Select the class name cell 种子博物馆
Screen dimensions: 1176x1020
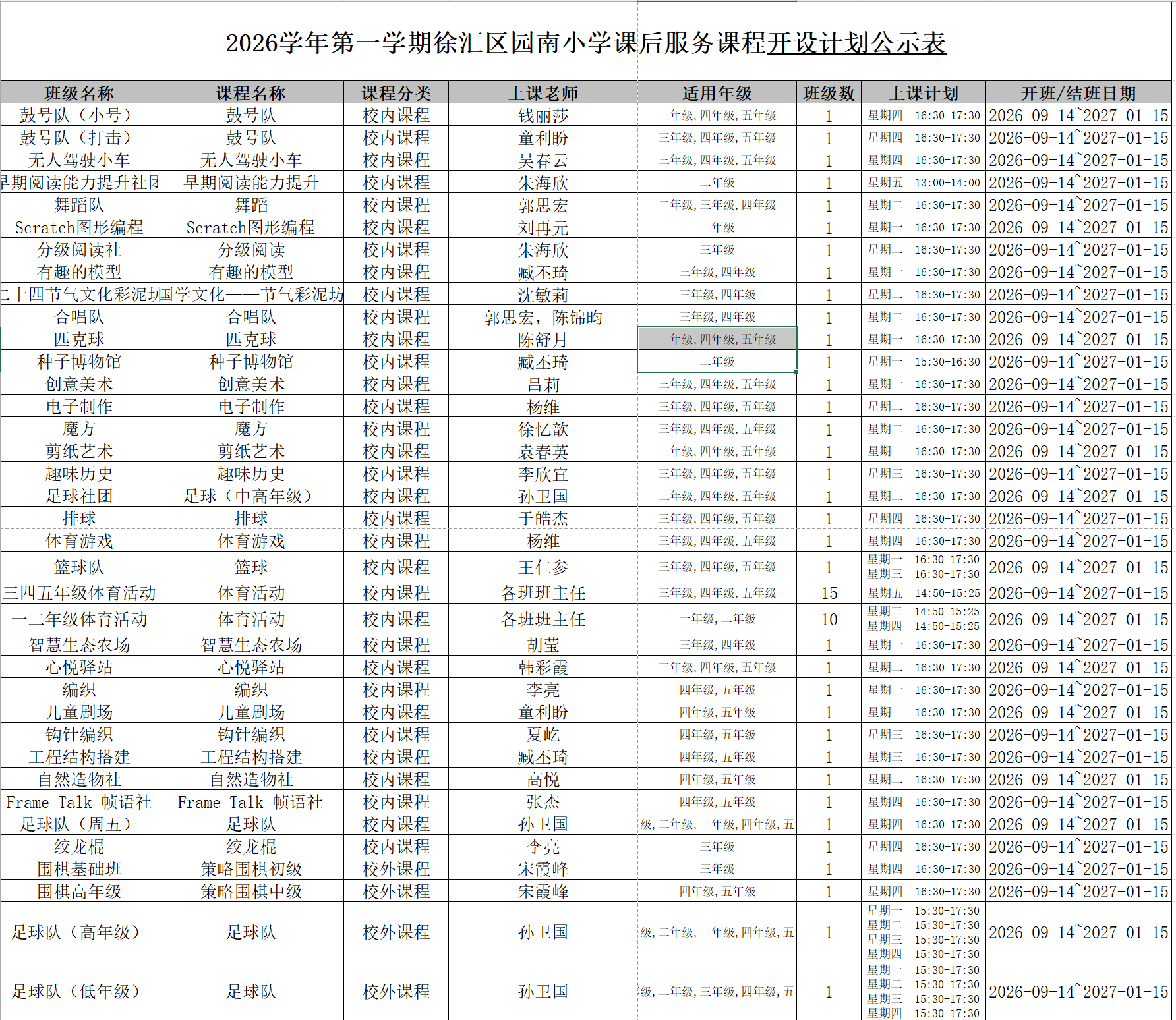79,362
